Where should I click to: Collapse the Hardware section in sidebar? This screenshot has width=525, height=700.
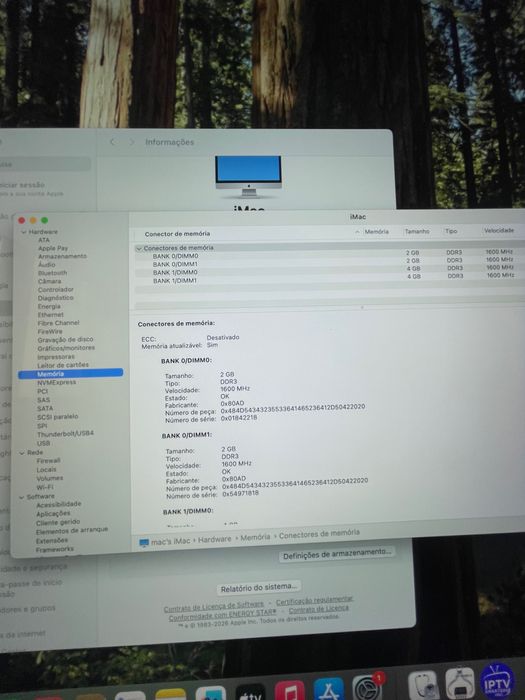24,232
